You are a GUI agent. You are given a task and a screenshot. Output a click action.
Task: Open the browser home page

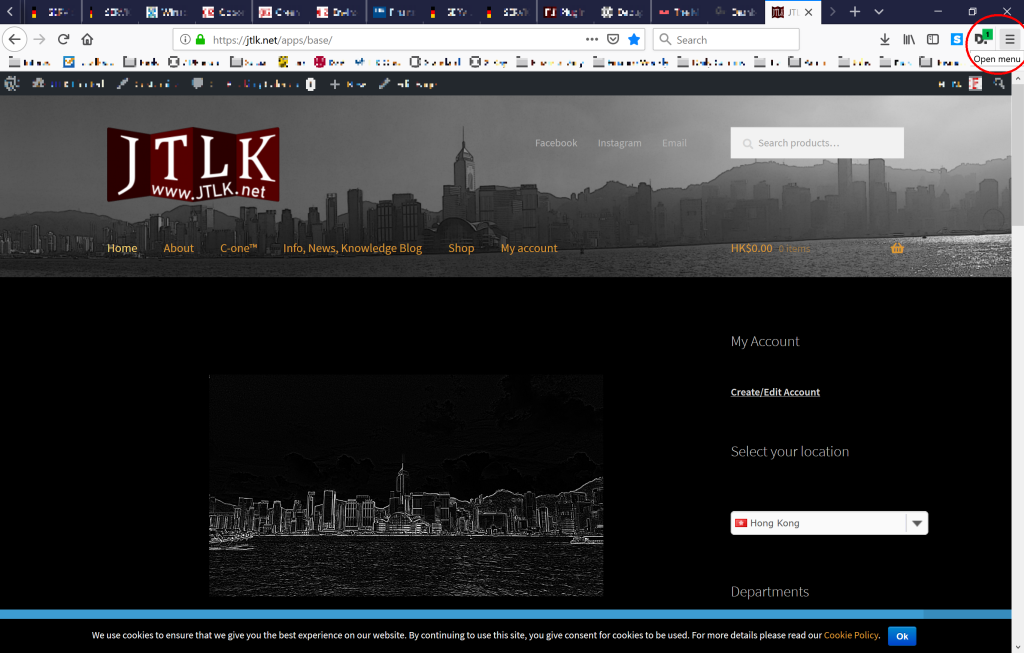pos(87,39)
